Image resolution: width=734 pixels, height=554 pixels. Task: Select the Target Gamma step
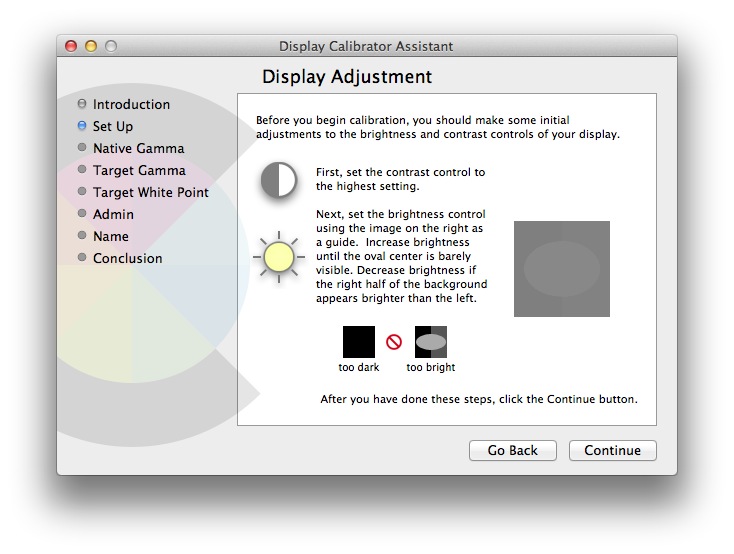[x=139, y=170]
